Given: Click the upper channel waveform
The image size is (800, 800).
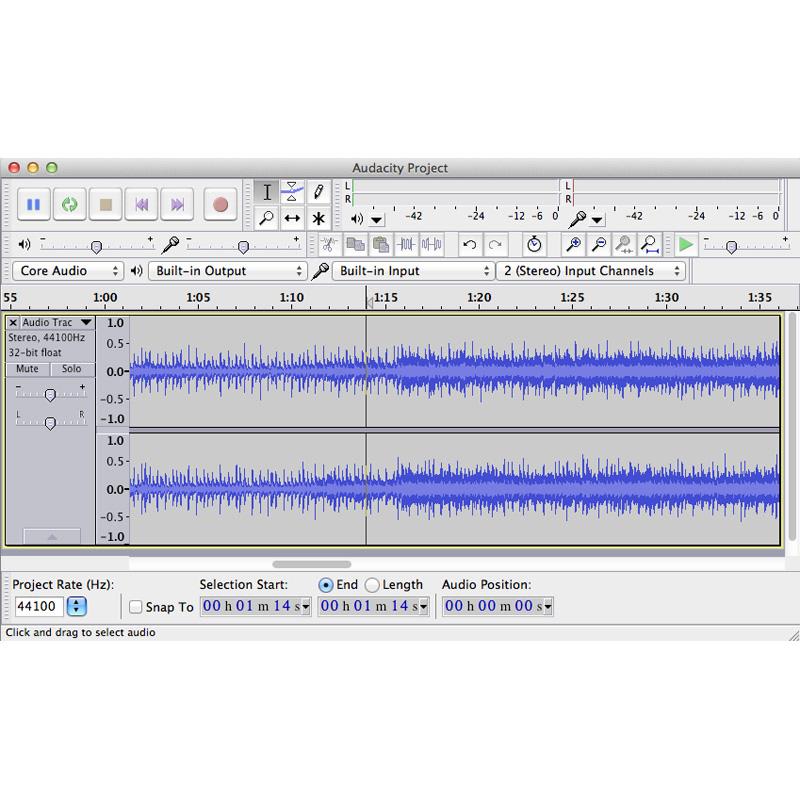Looking at the screenshot, I should coord(455,371).
